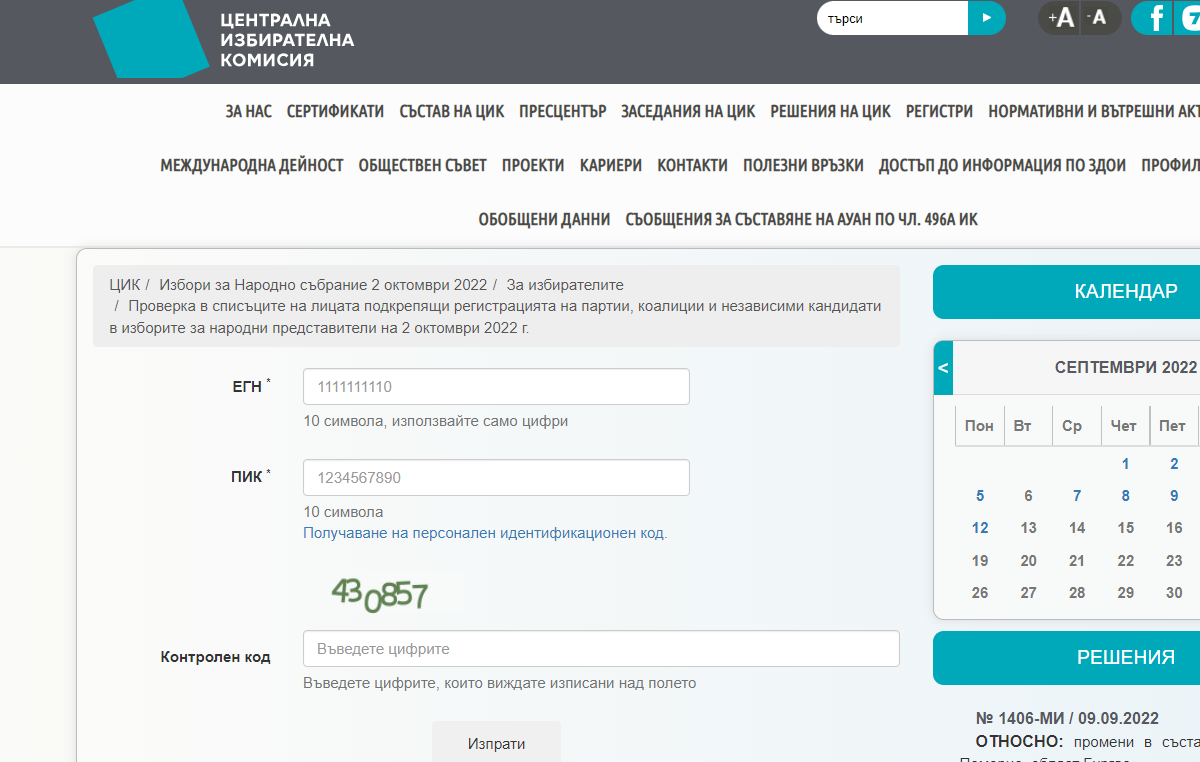Click the РЕШЕНИЯ panel header
Screen dimensions: 1200x762
pyautogui.click(x=1066, y=658)
